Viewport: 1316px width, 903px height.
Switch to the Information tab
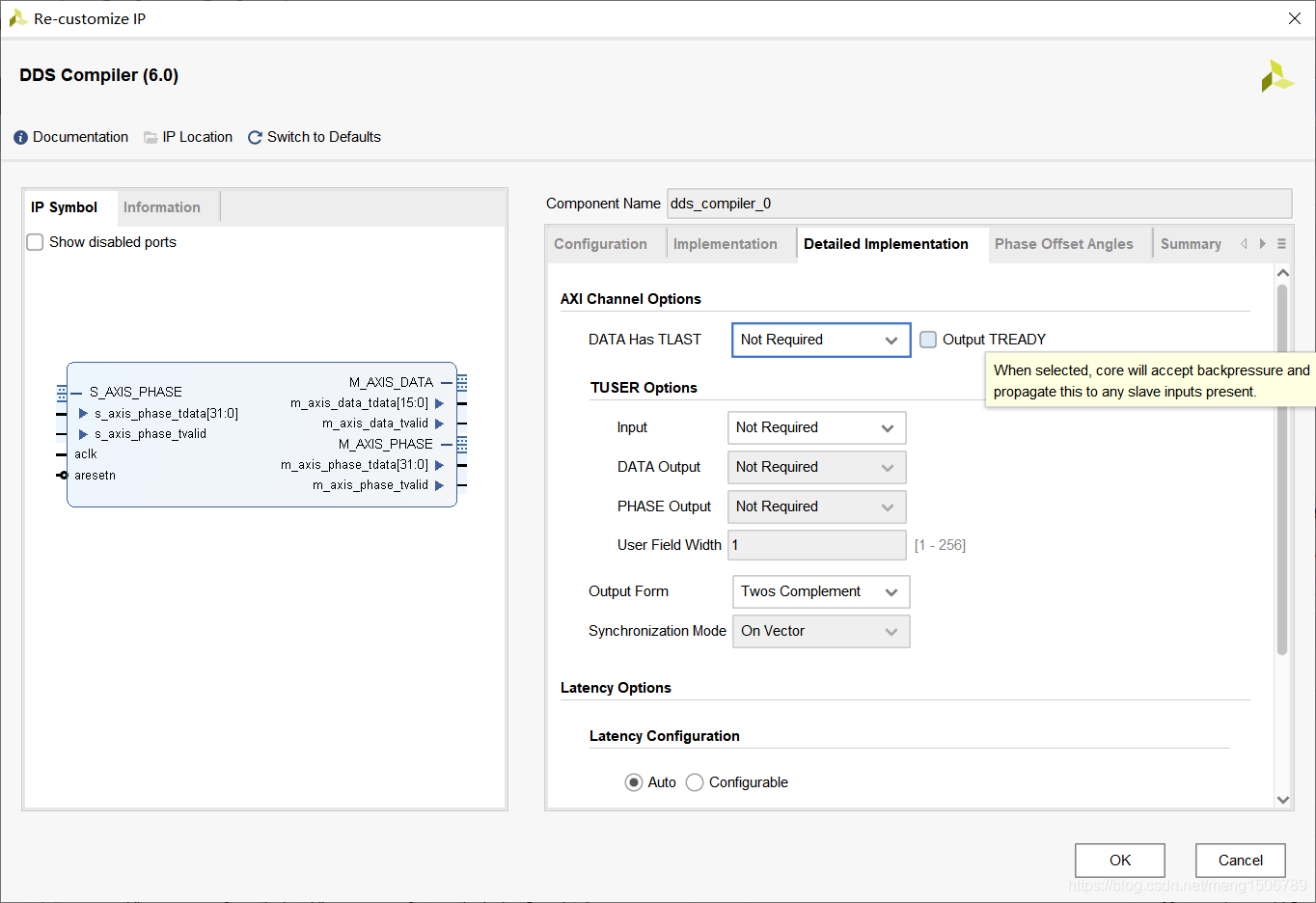click(161, 207)
